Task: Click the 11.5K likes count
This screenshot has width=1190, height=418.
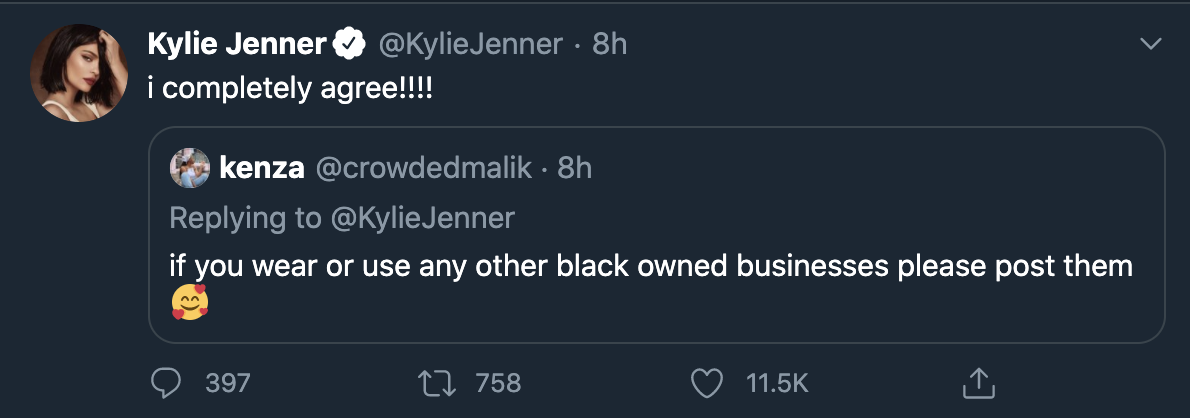Action: pos(777,382)
